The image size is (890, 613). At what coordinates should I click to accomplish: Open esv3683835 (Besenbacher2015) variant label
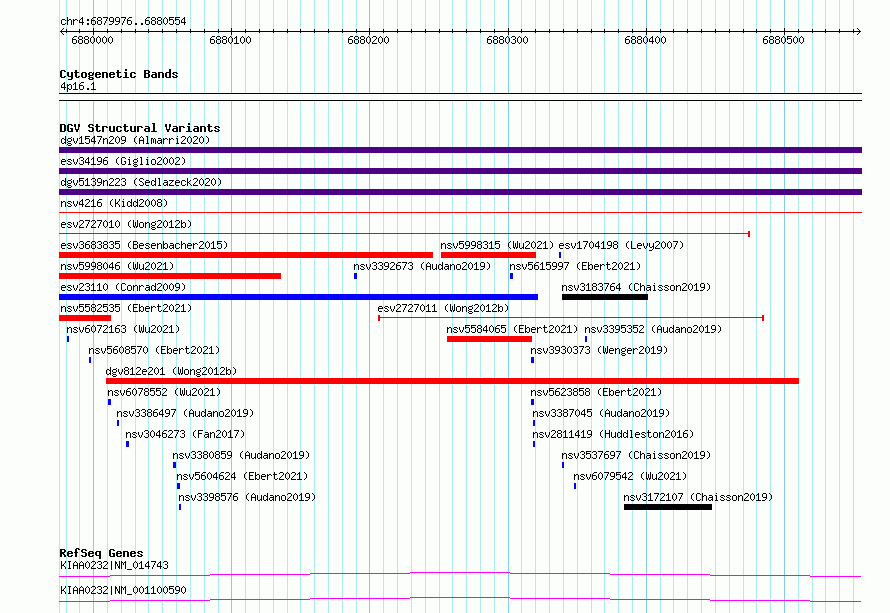point(144,245)
